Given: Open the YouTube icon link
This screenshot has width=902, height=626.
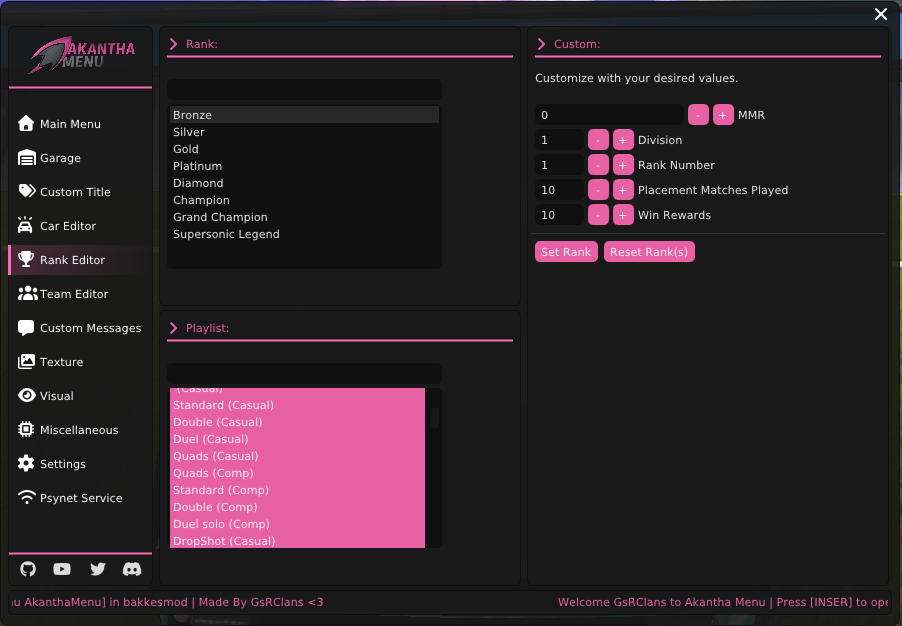Looking at the screenshot, I should click(62, 569).
